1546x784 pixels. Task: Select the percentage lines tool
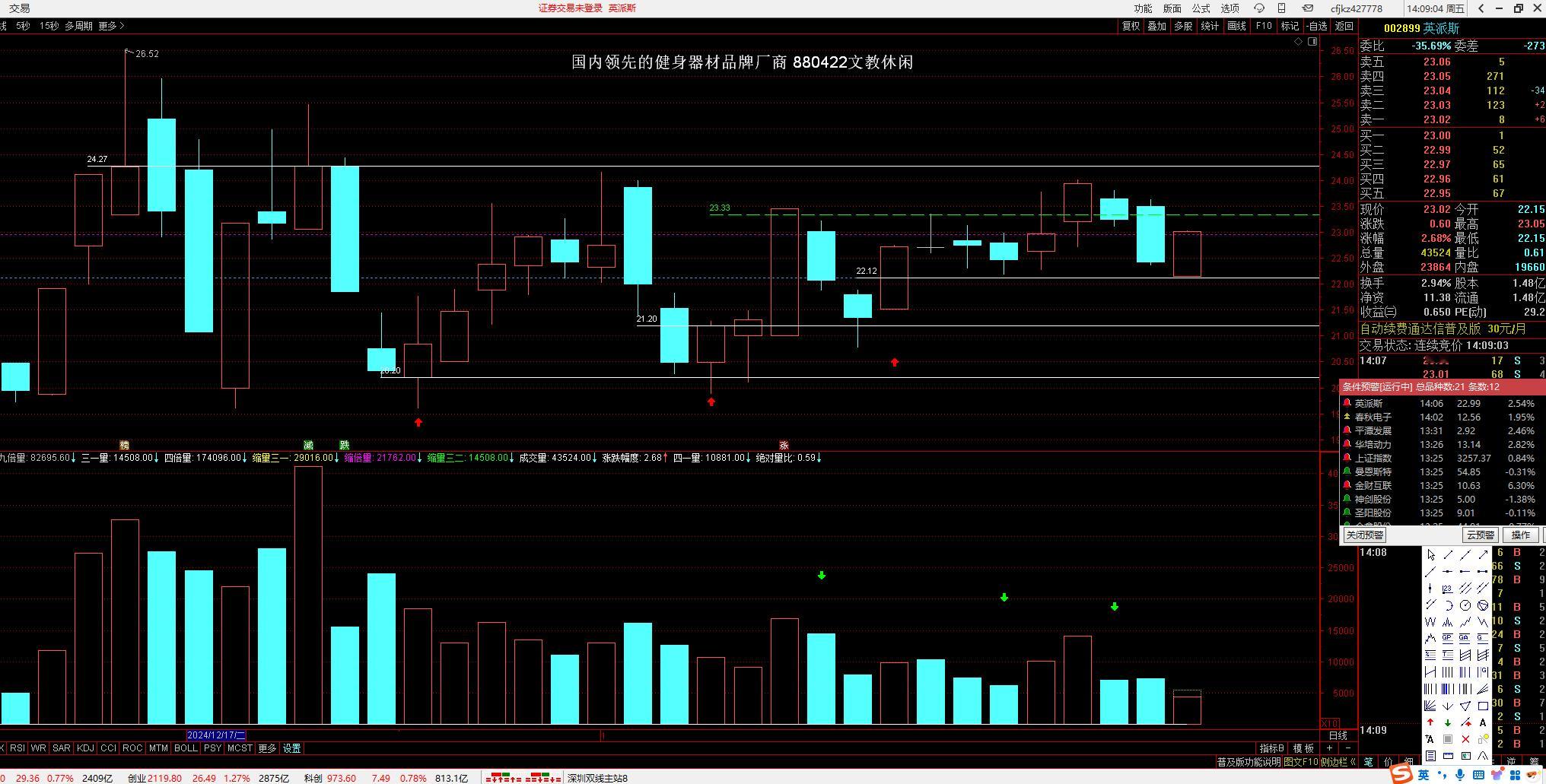click(1430, 654)
